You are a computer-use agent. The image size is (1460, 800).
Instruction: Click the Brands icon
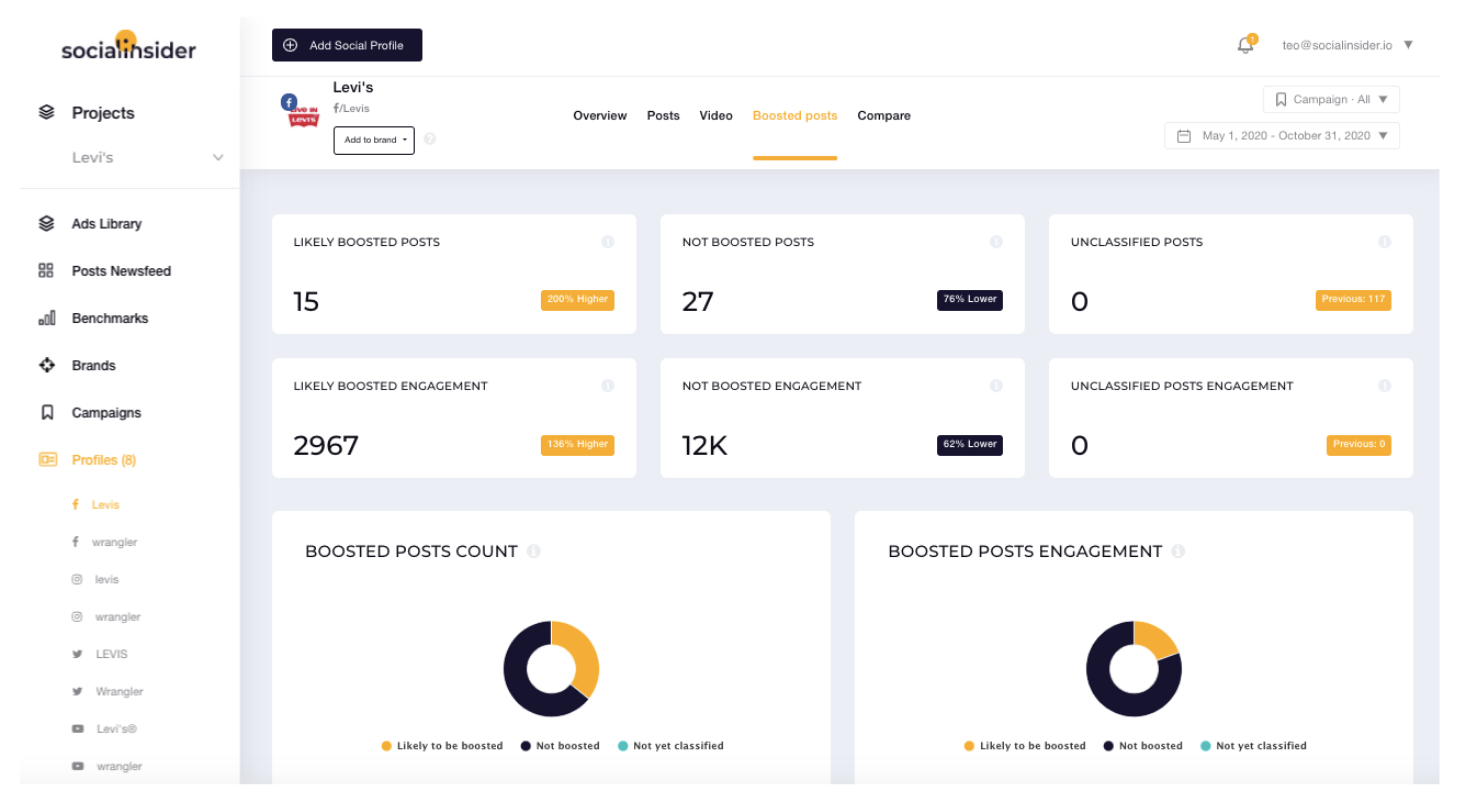[x=46, y=365]
